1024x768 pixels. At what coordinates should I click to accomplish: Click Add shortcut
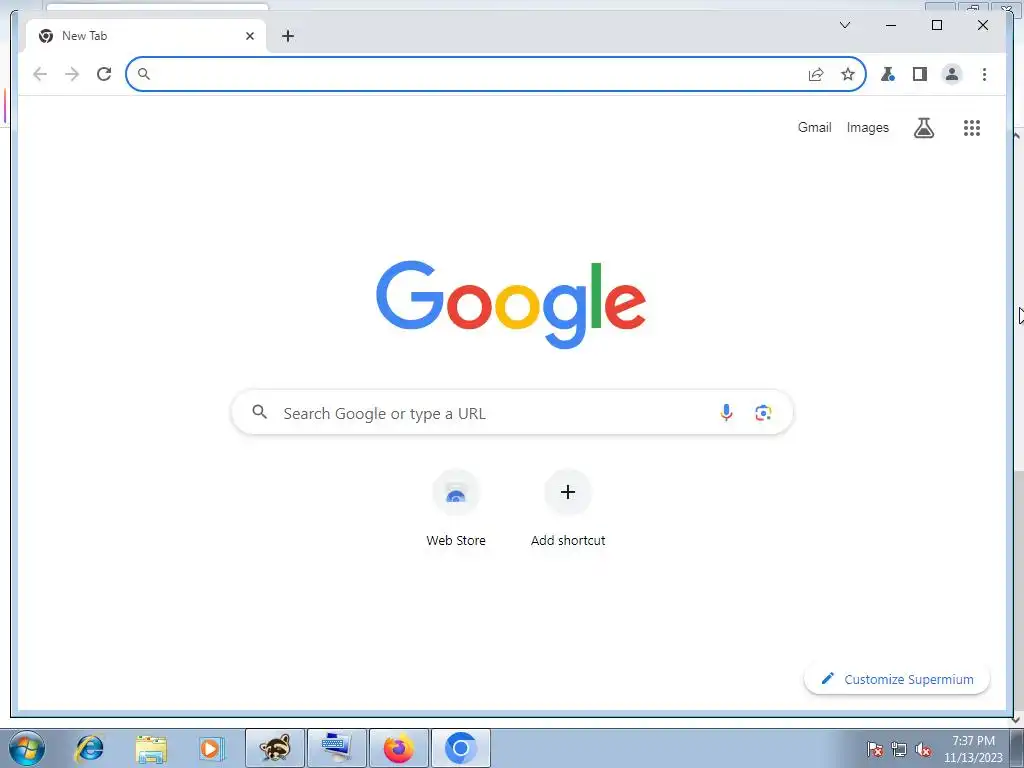click(x=568, y=509)
